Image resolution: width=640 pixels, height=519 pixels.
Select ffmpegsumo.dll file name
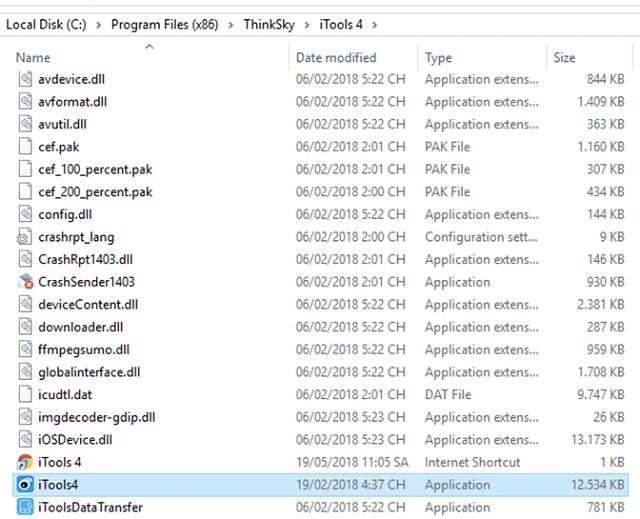pos(84,350)
